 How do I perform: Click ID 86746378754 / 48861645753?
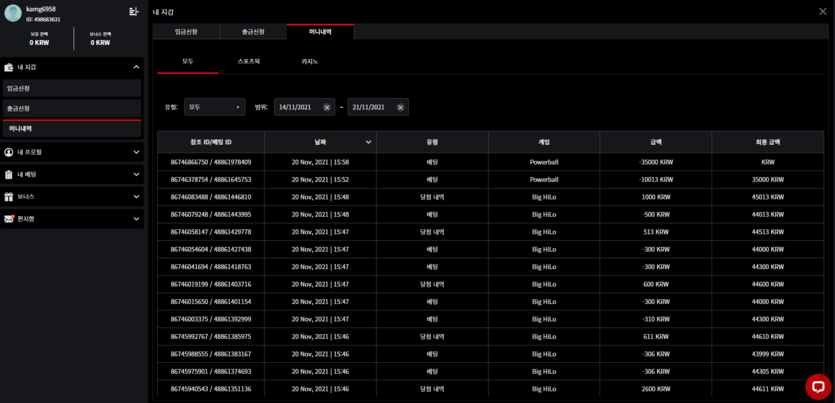point(211,179)
